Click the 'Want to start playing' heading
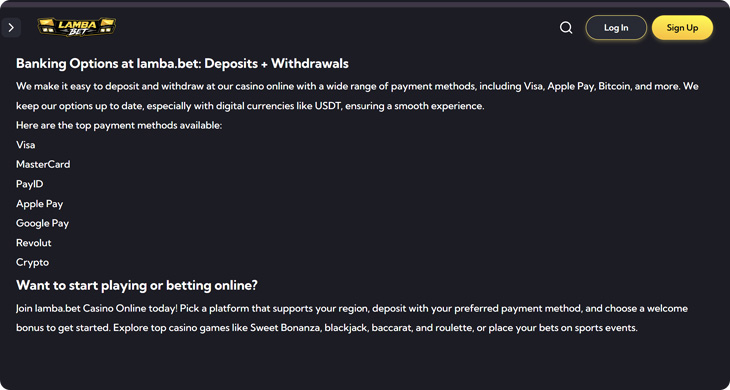The width and height of the screenshot is (730, 390). [x=136, y=285]
